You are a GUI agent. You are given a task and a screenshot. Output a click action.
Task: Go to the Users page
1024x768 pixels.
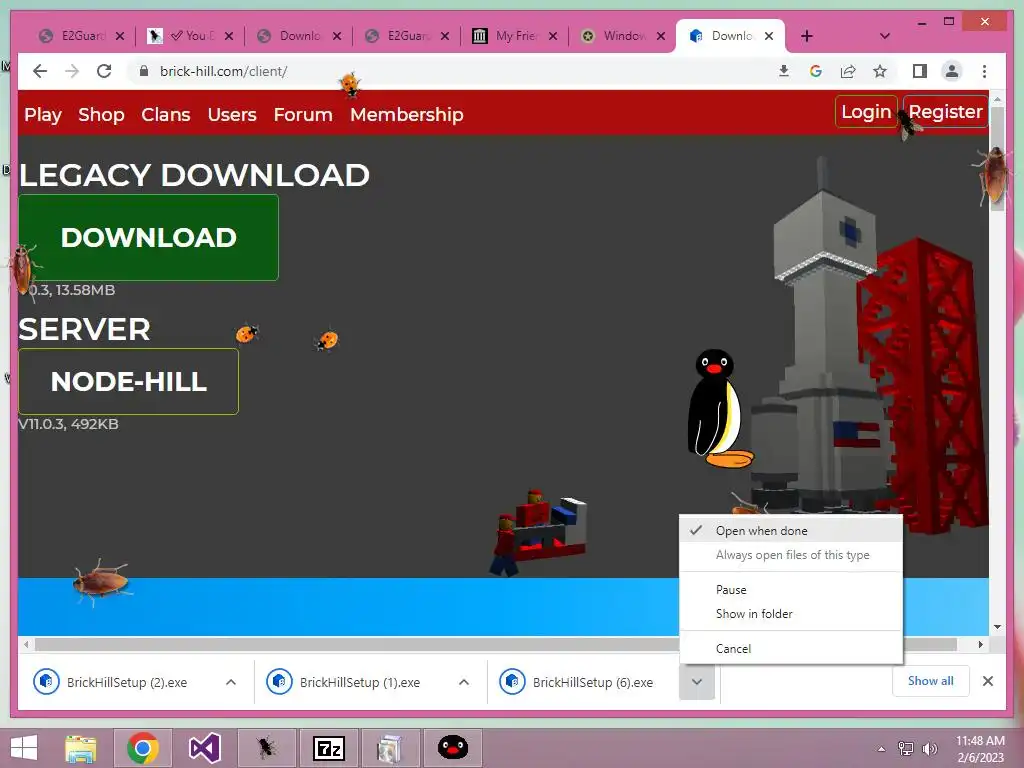coord(232,114)
